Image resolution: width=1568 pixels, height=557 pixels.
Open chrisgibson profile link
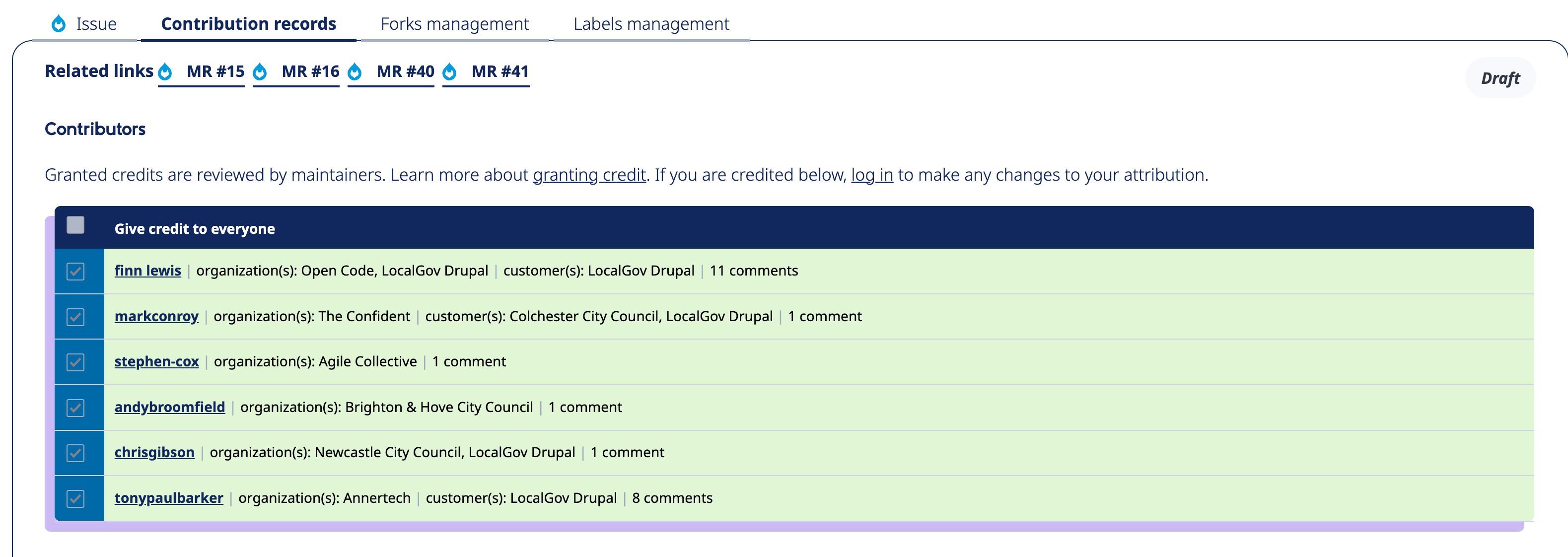pyautogui.click(x=154, y=452)
